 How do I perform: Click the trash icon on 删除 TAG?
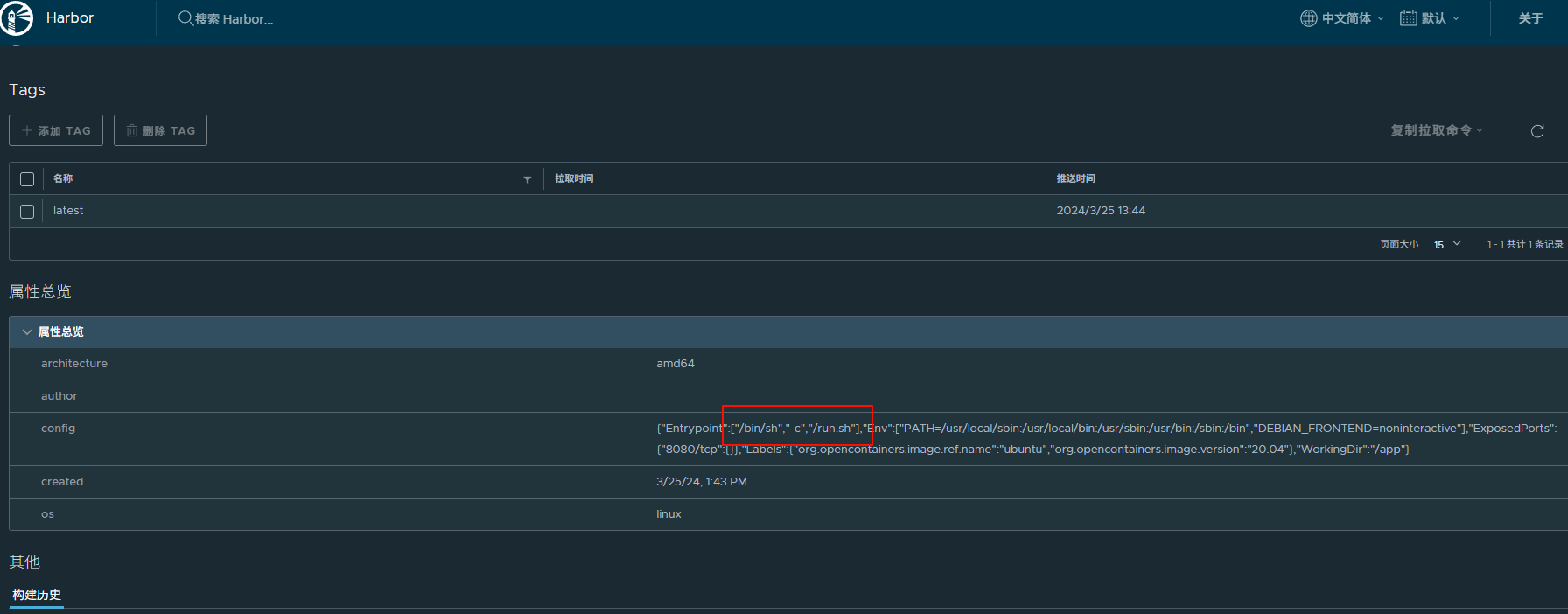(132, 130)
